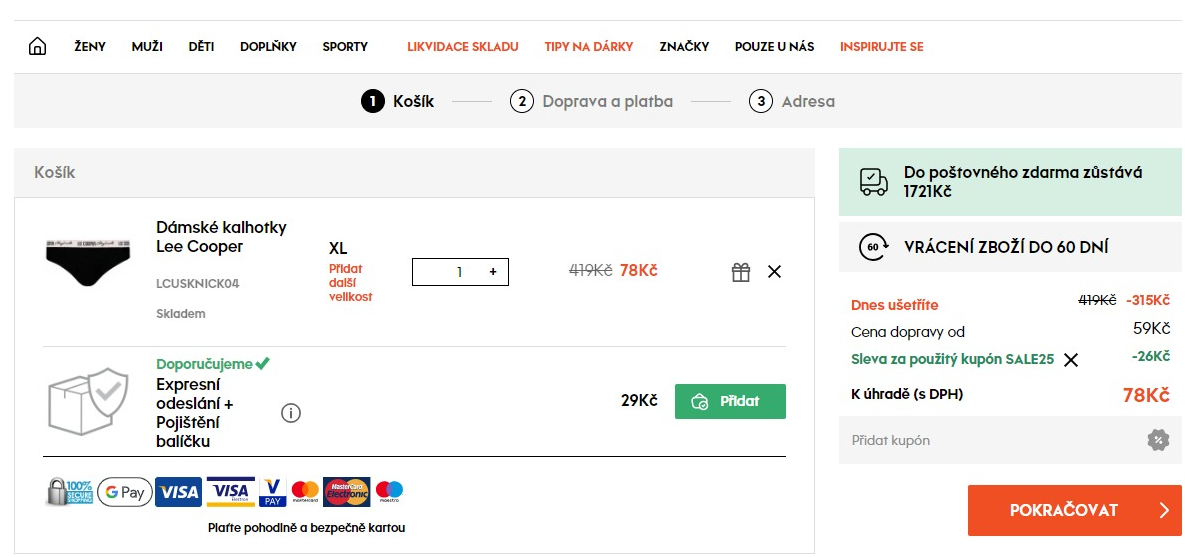Click the gift wrap icon for item
The width and height of the screenshot is (1185, 557).
point(741,272)
